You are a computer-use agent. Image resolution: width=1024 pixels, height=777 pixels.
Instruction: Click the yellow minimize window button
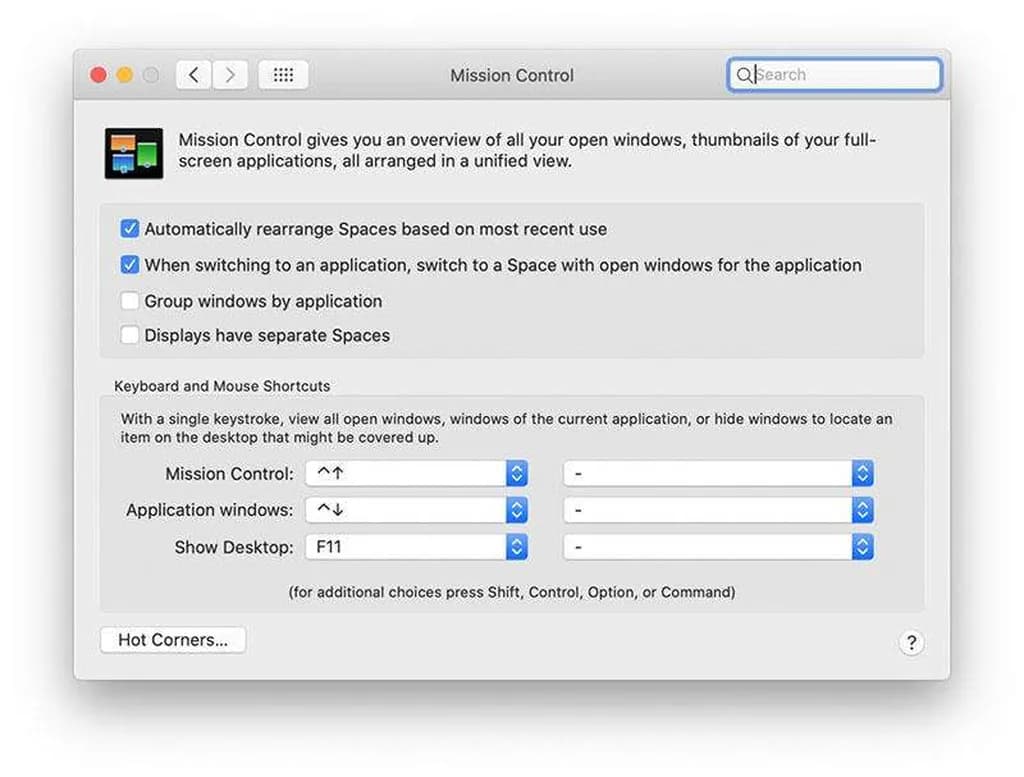[x=125, y=75]
